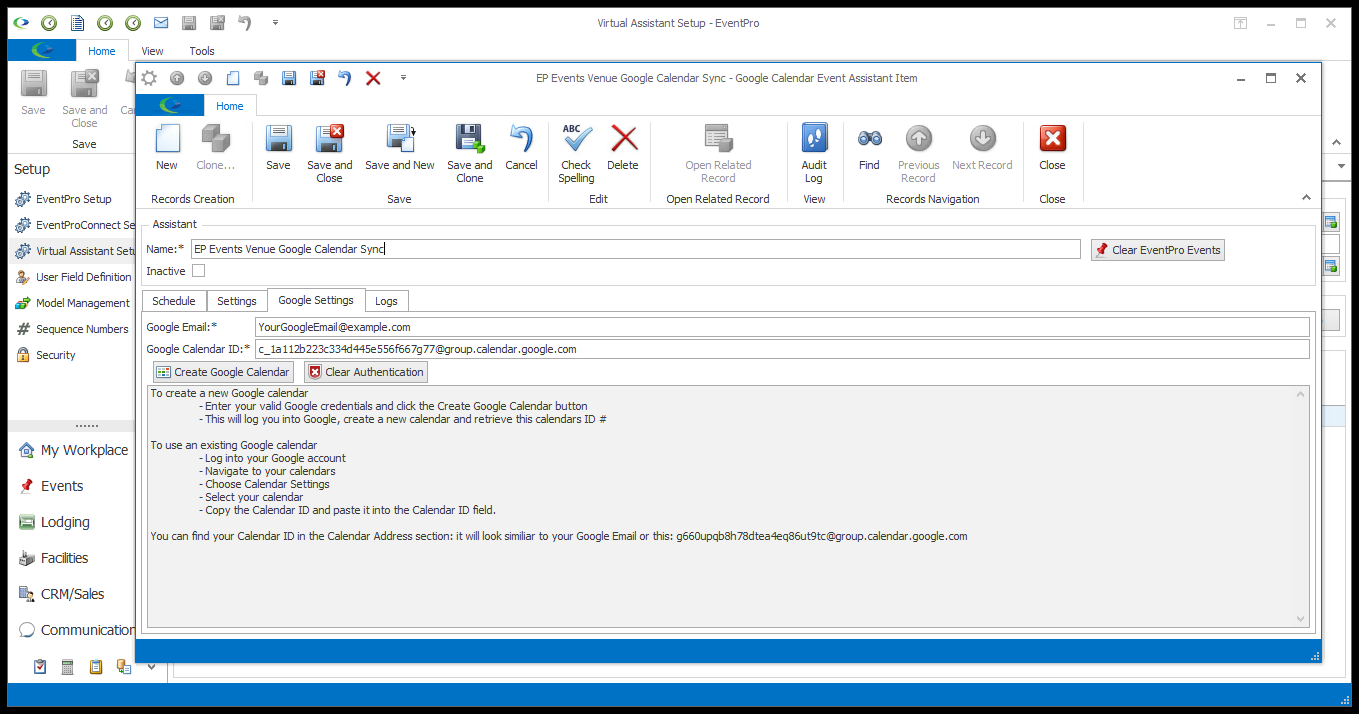Image resolution: width=1359 pixels, height=714 pixels.
Task: Open the Audit Log
Action: pos(814,153)
